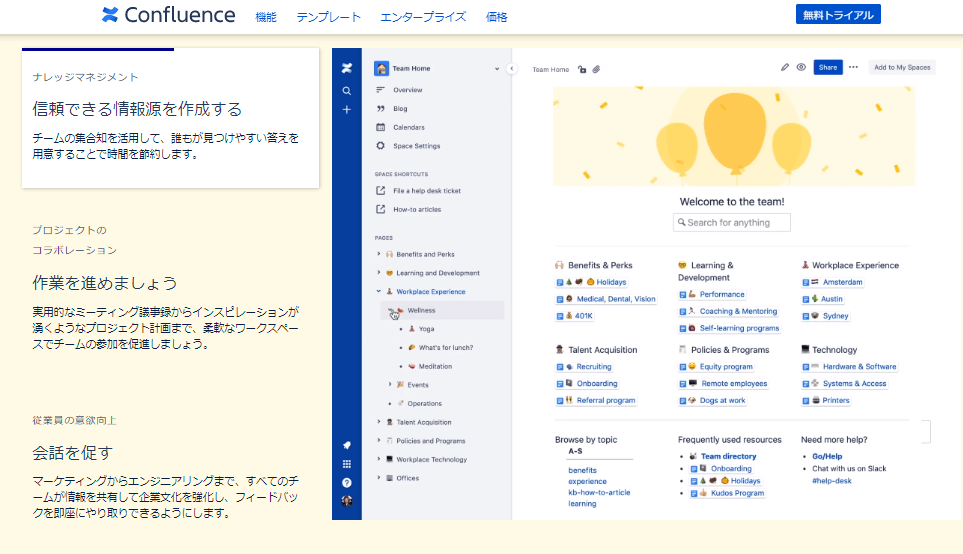Click Add to My Spaces button
The width and height of the screenshot is (963, 554).
(x=902, y=68)
